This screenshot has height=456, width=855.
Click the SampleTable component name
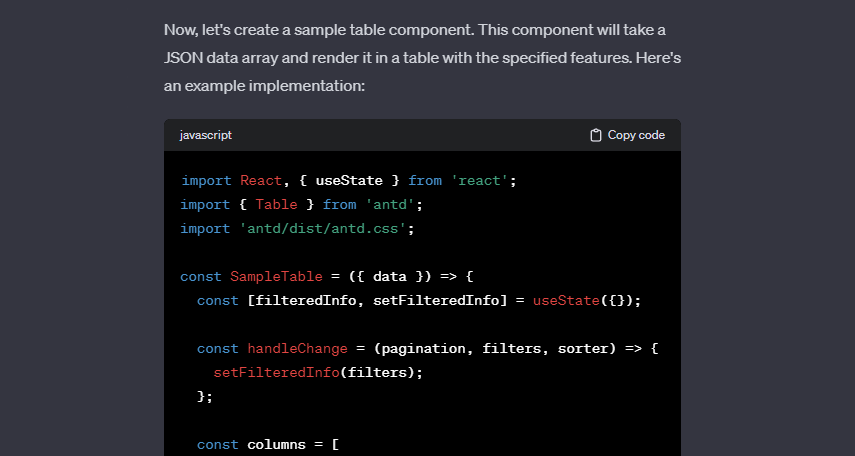(276, 277)
